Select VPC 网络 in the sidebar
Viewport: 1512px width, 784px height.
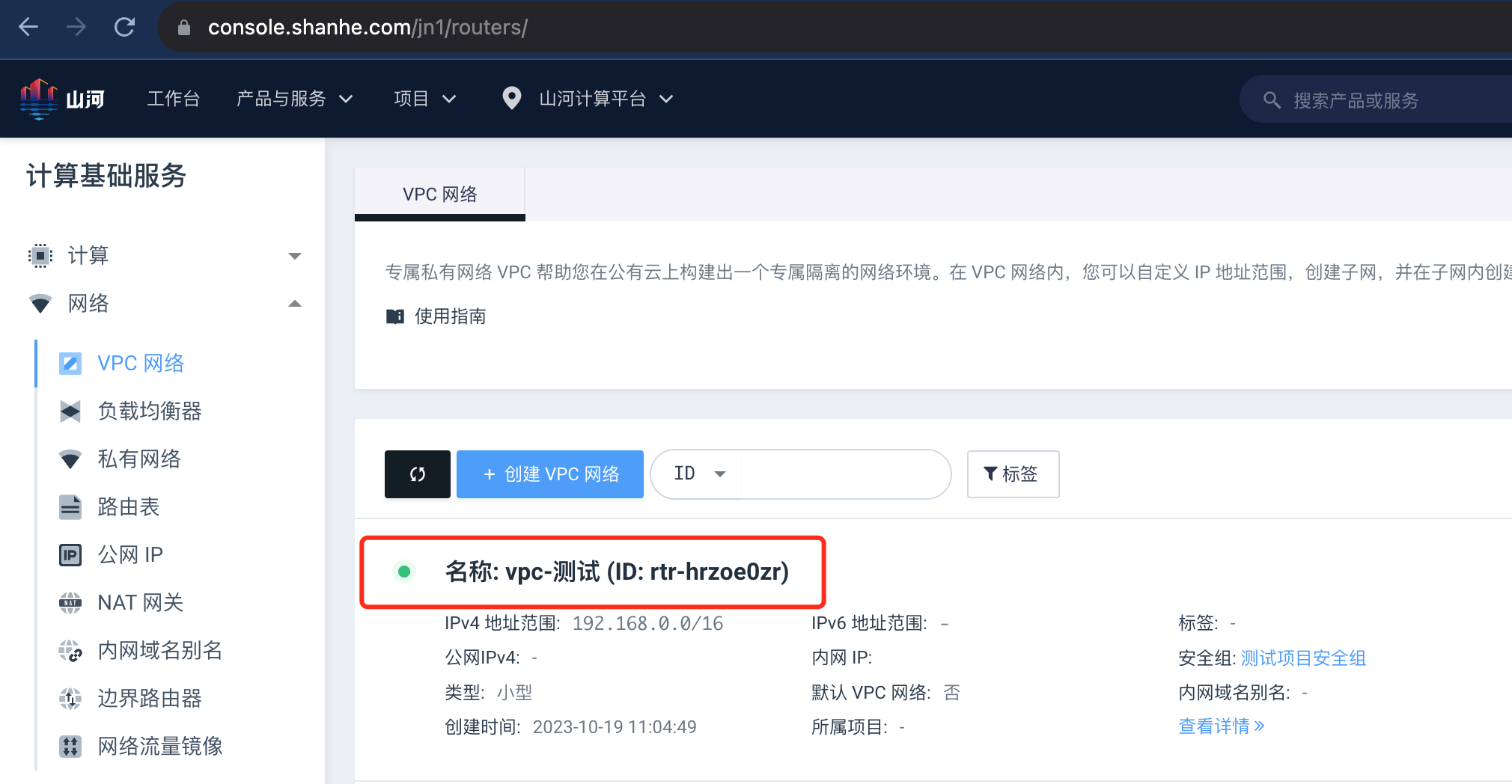(141, 364)
